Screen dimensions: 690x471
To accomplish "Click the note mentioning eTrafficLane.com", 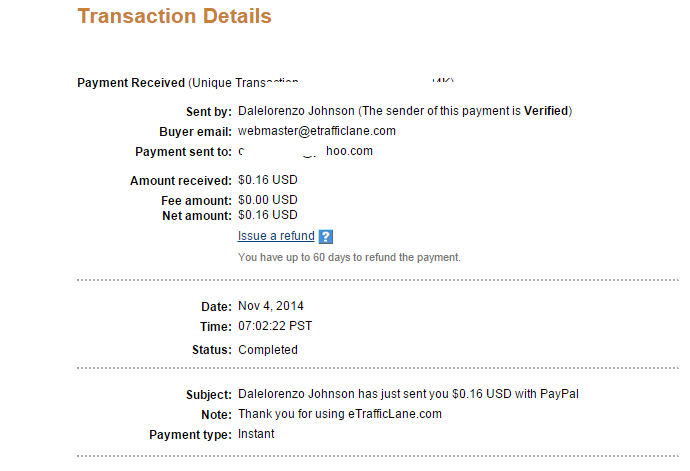I will (x=340, y=414).
